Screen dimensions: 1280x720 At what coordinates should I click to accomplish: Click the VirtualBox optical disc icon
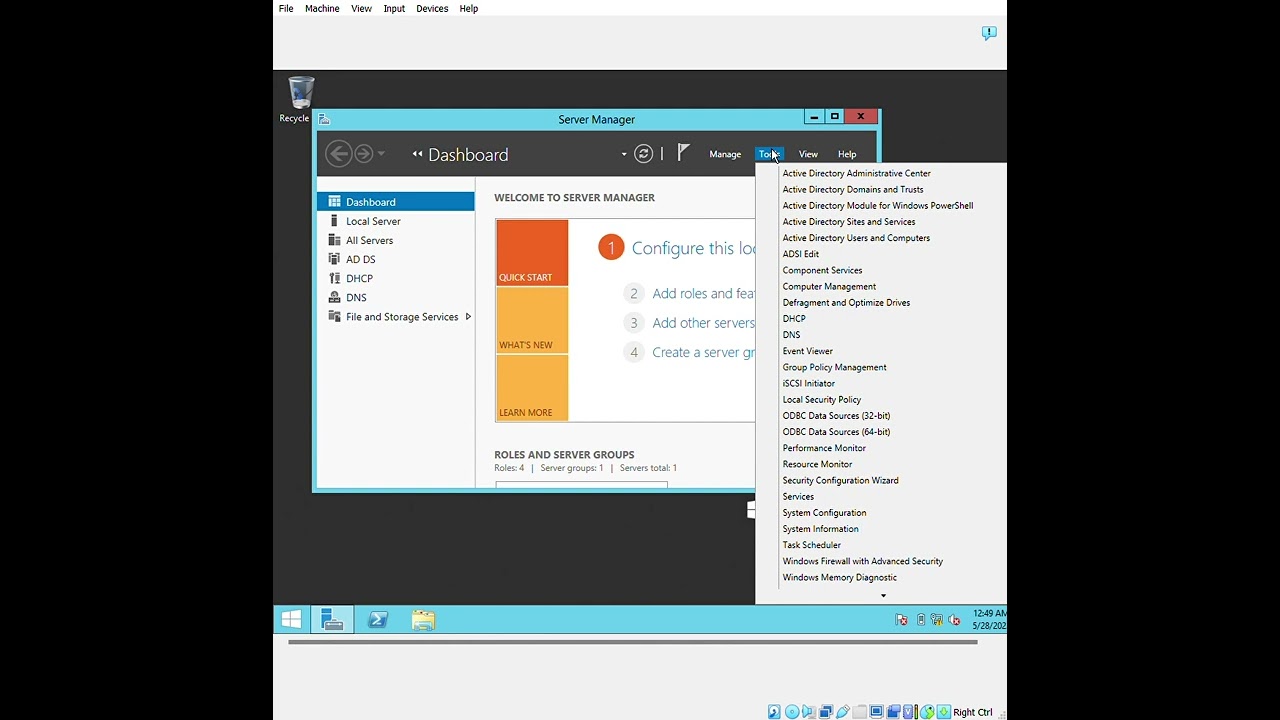(792, 712)
